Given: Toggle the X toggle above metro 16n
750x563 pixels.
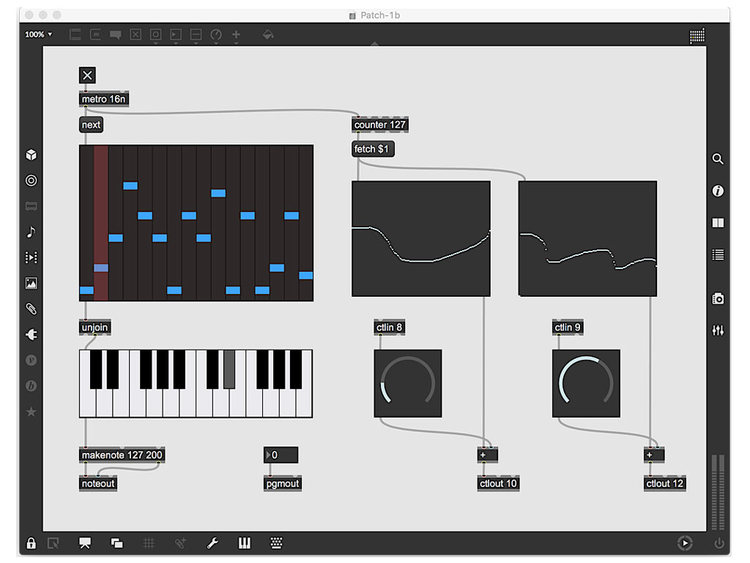Looking at the screenshot, I should pos(87,75).
